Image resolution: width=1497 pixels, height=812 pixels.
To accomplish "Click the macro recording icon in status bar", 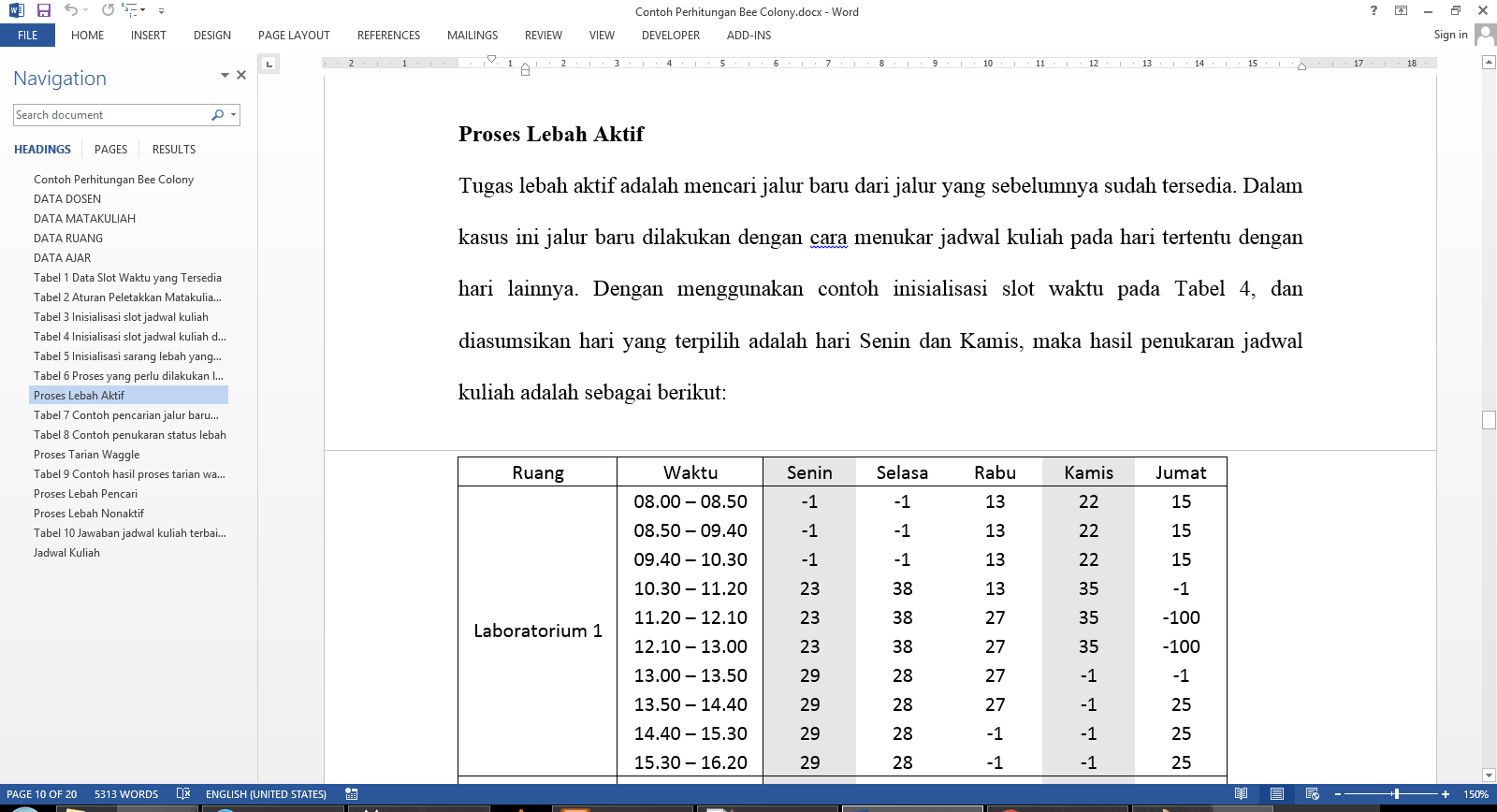I will click(x=351, y=794).
